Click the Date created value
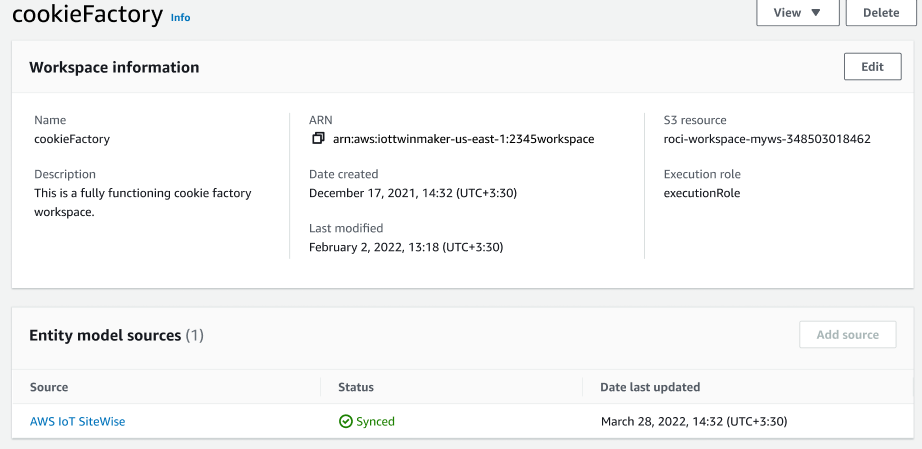The height and width of the screenshot is (449, 922). [412, 193]
